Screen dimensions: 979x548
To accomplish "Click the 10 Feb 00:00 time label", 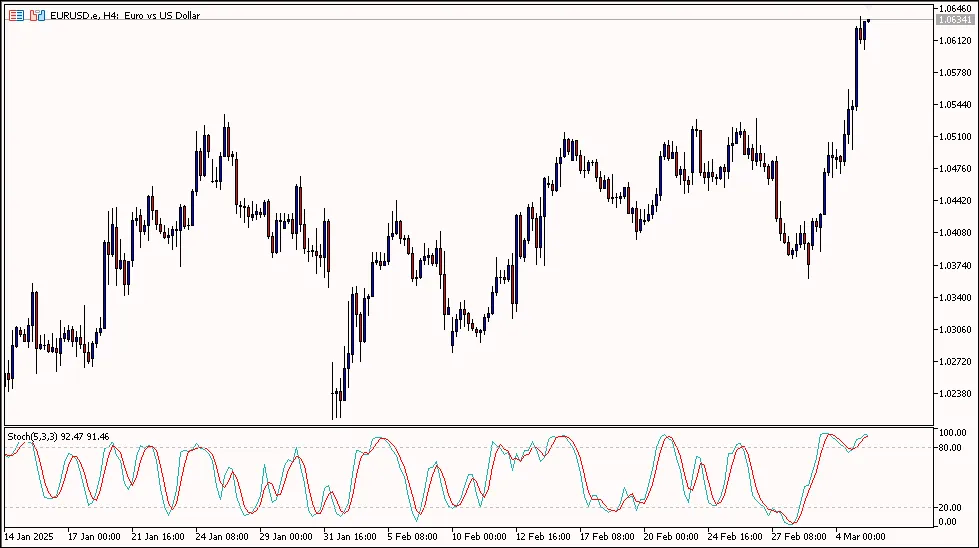I will [479, 536].
